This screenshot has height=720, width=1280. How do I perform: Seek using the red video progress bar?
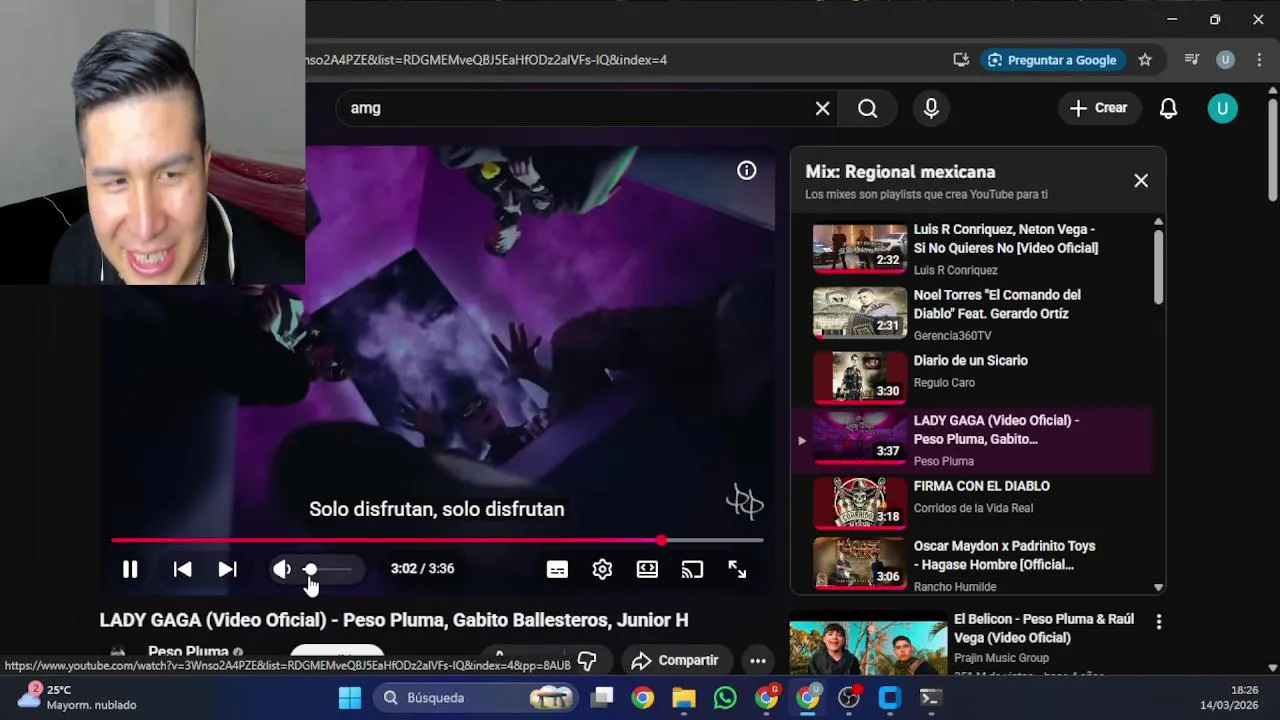tap(437, 540)
